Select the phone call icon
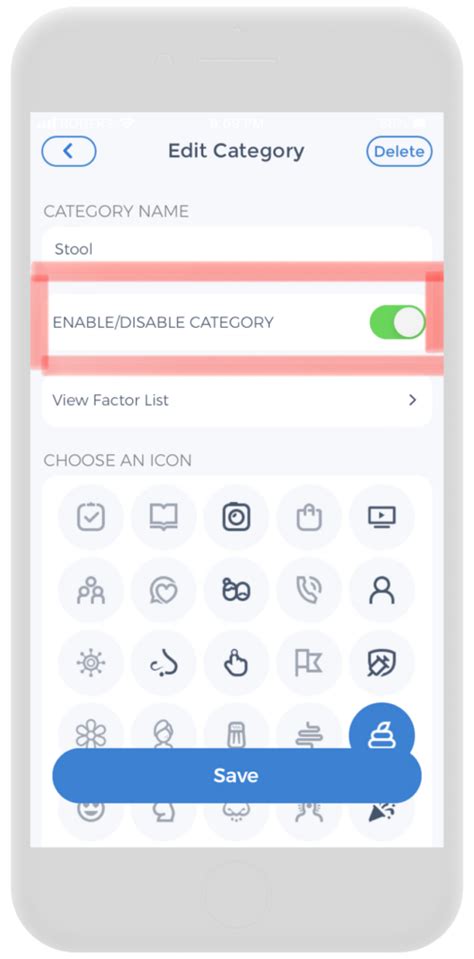 (x=309, y=590)
